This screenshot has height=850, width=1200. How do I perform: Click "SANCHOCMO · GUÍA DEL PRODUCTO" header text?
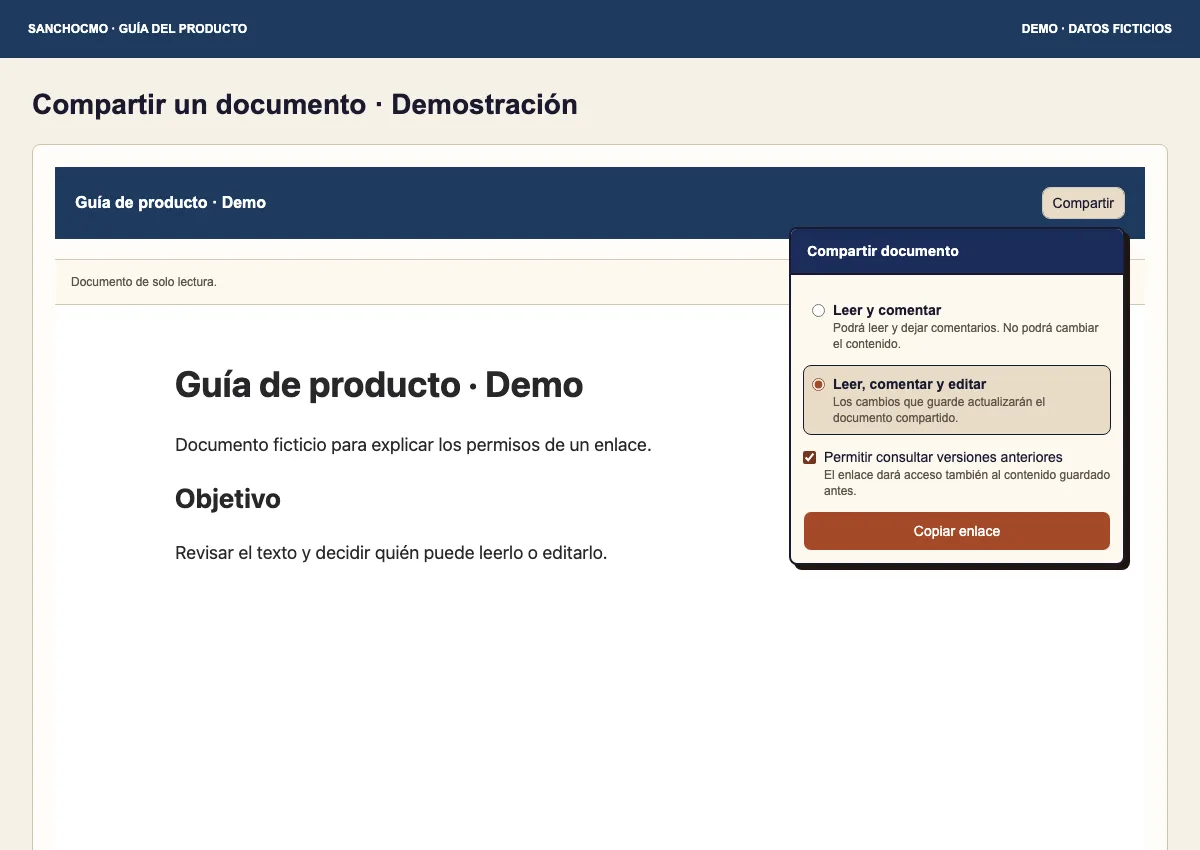click(138, 29)
